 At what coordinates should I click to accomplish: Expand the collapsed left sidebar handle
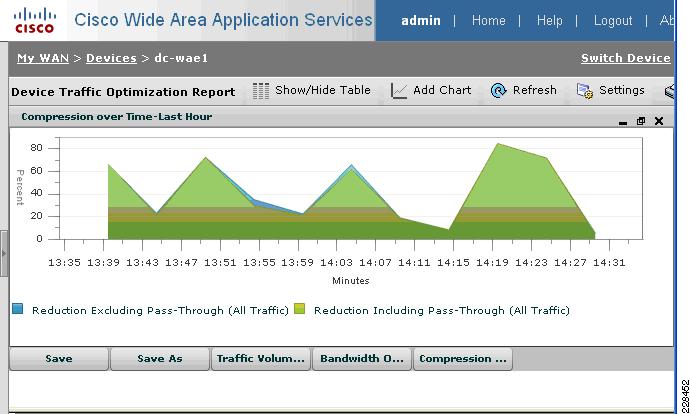(x=4, y=253)
